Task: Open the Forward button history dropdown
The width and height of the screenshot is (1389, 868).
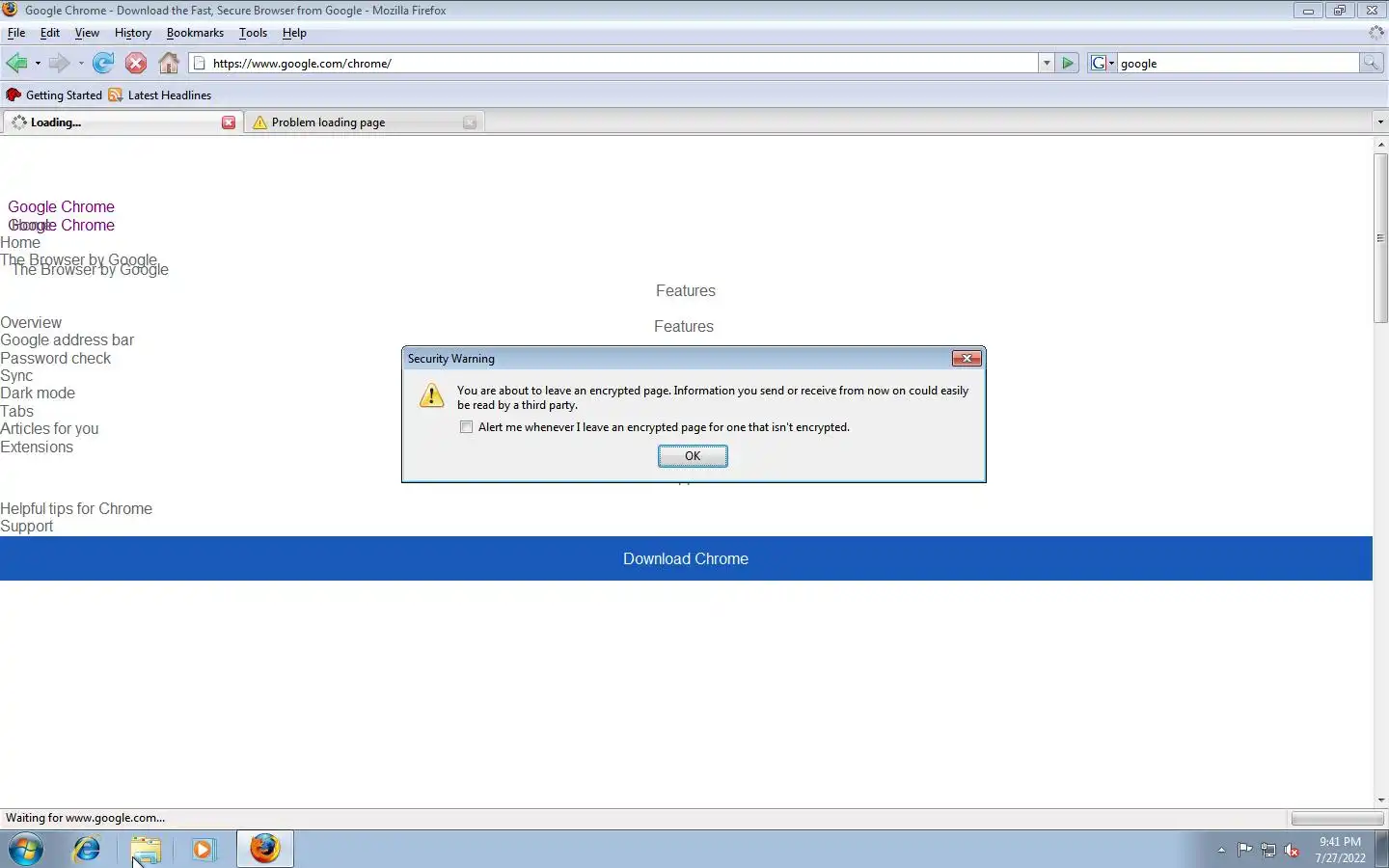Action: click(x=81, y=64)
